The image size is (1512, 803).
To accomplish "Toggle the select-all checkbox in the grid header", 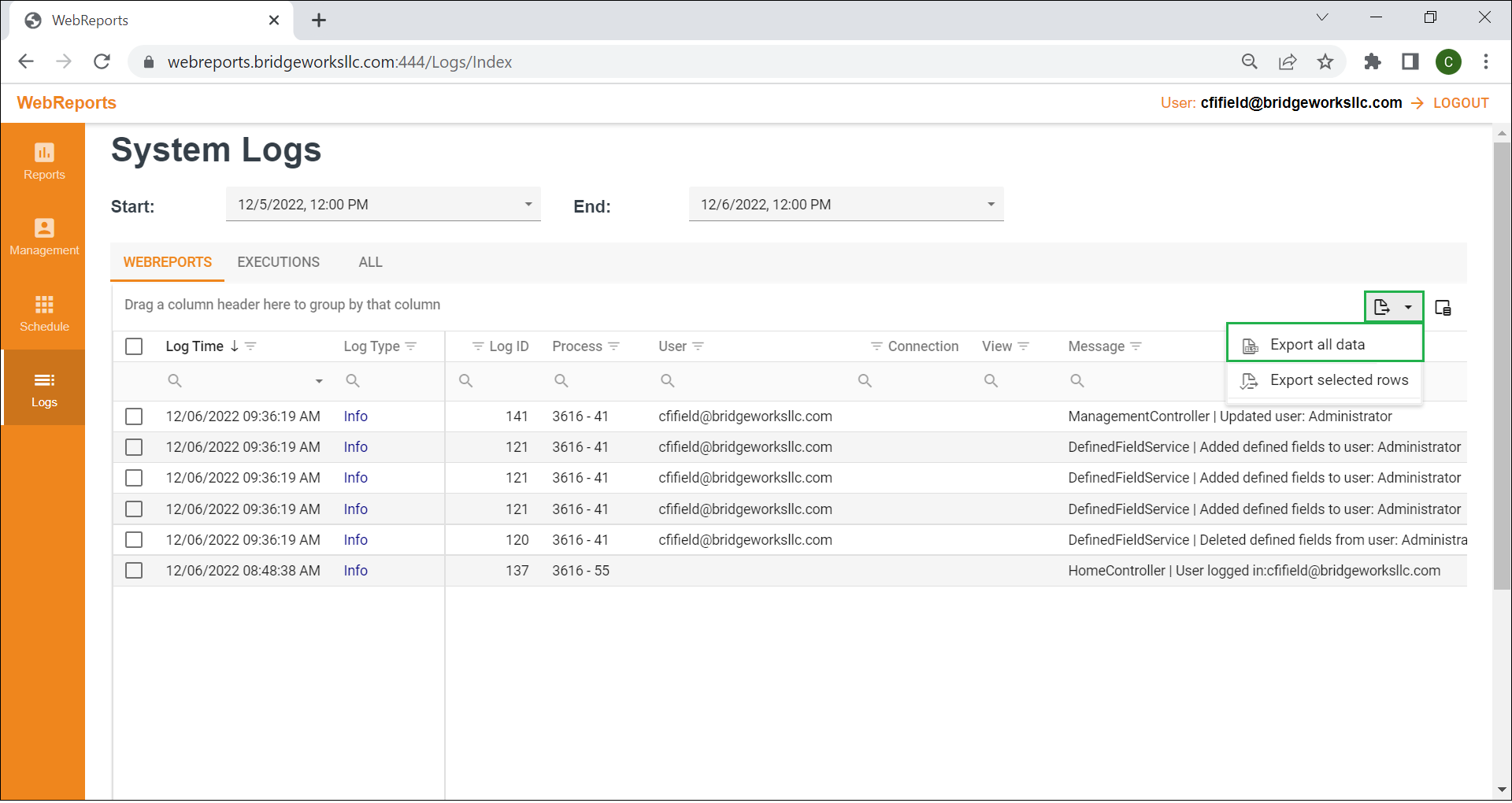I will pyautogui.click(x=133, y=346).
